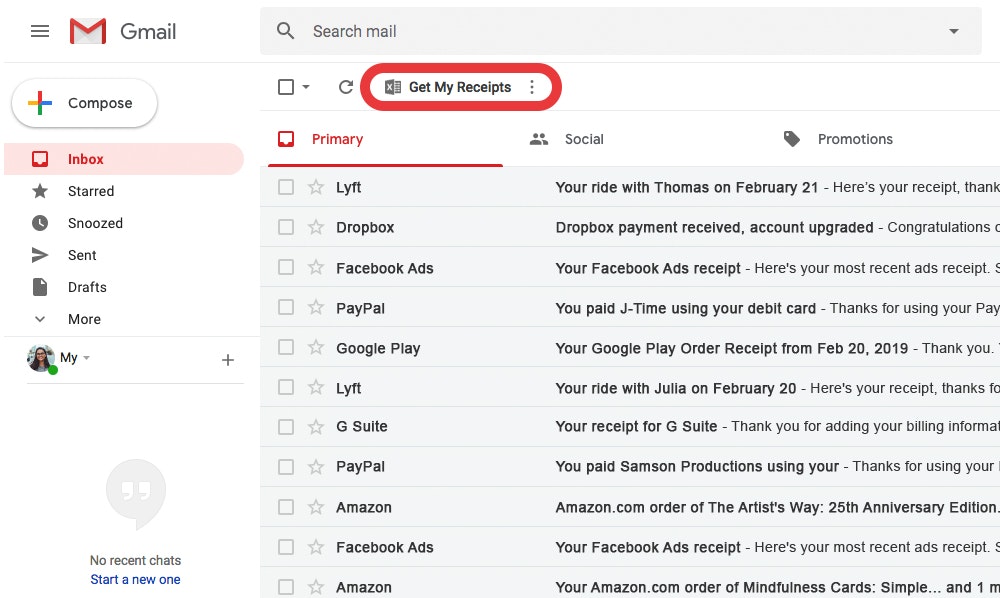Open the Get My Receipts add-on
The width and height of the screenshot is (1000, 598).
click(450, 87)
